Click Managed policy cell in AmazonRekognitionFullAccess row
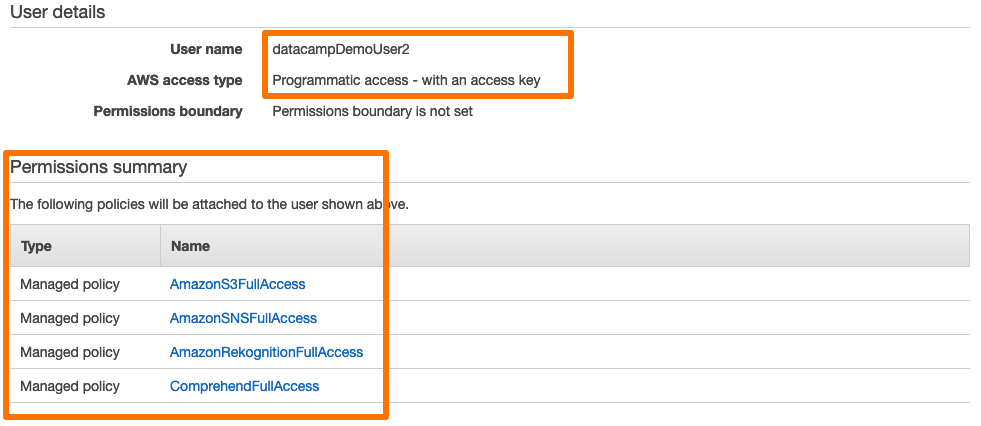 (x=69, y=352)
